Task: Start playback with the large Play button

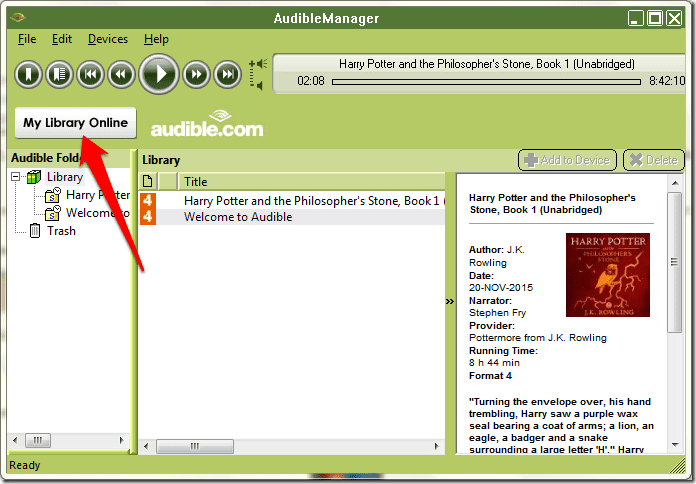Action: [x=159, y=74]
